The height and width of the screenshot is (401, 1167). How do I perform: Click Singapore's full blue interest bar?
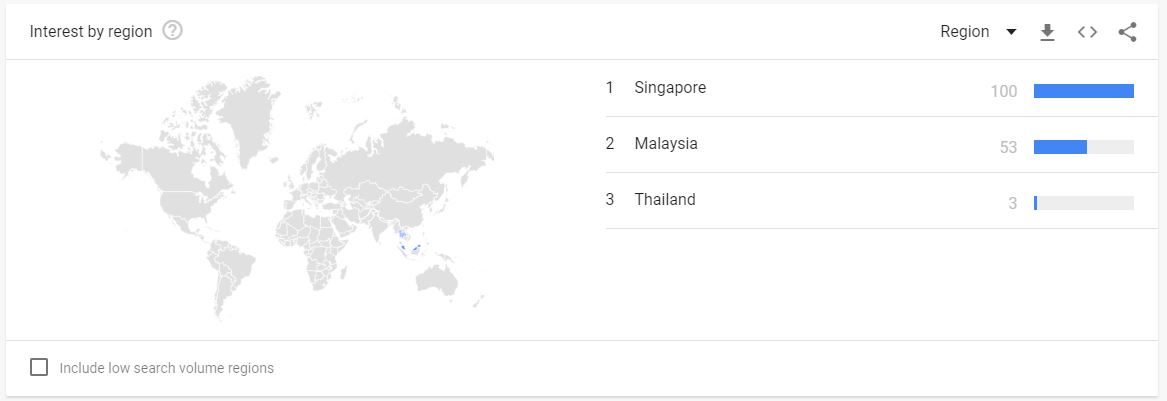(1083, 91)
